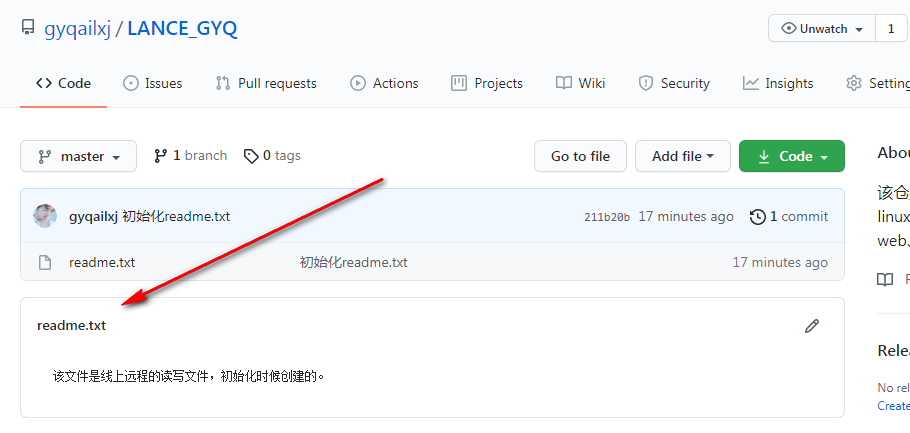Click the Go to file button
The image size is (910, 433).
tap(580, 156)
